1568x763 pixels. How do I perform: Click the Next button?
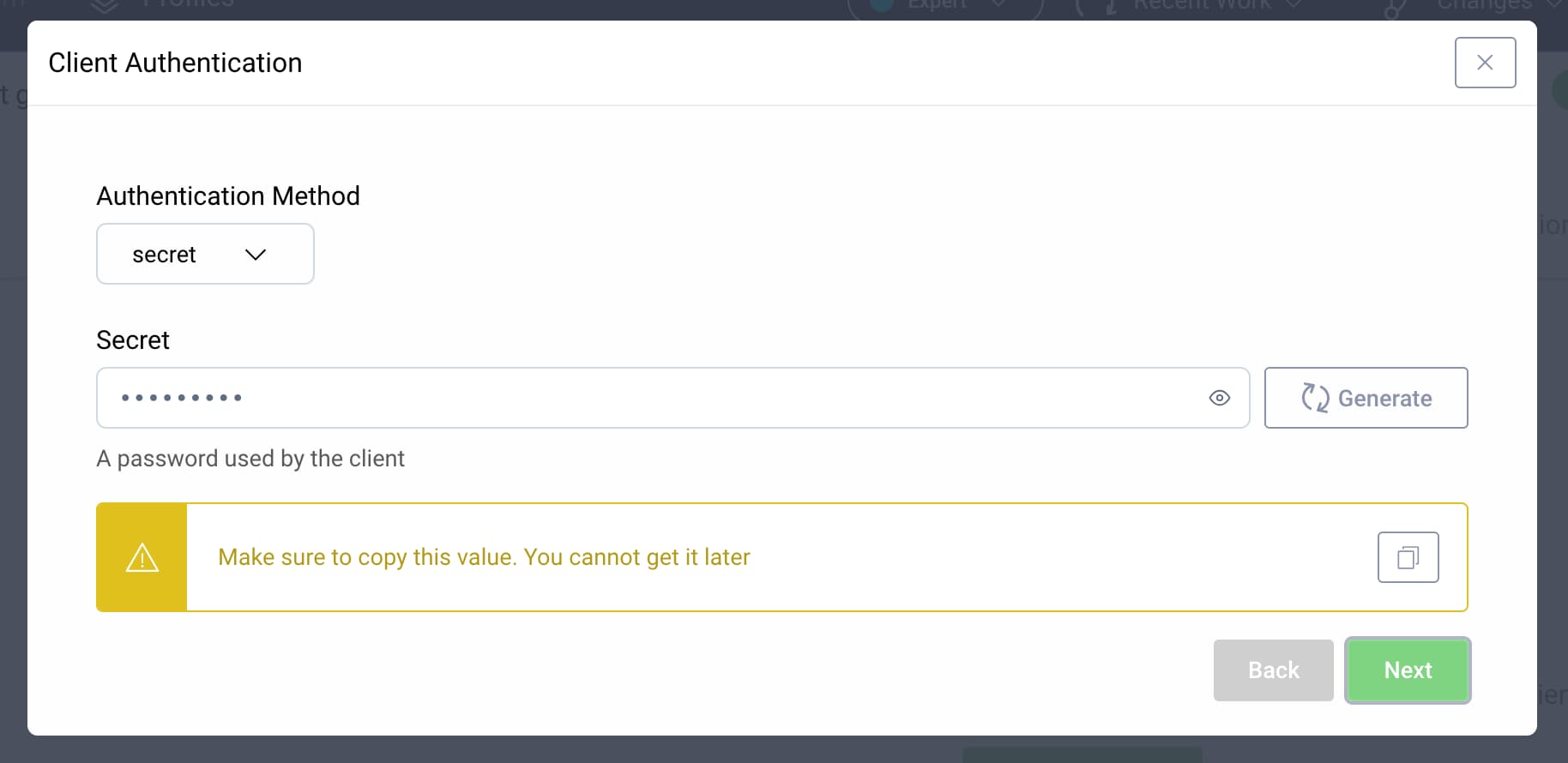pyautogui.click(x=1407, y=670)
